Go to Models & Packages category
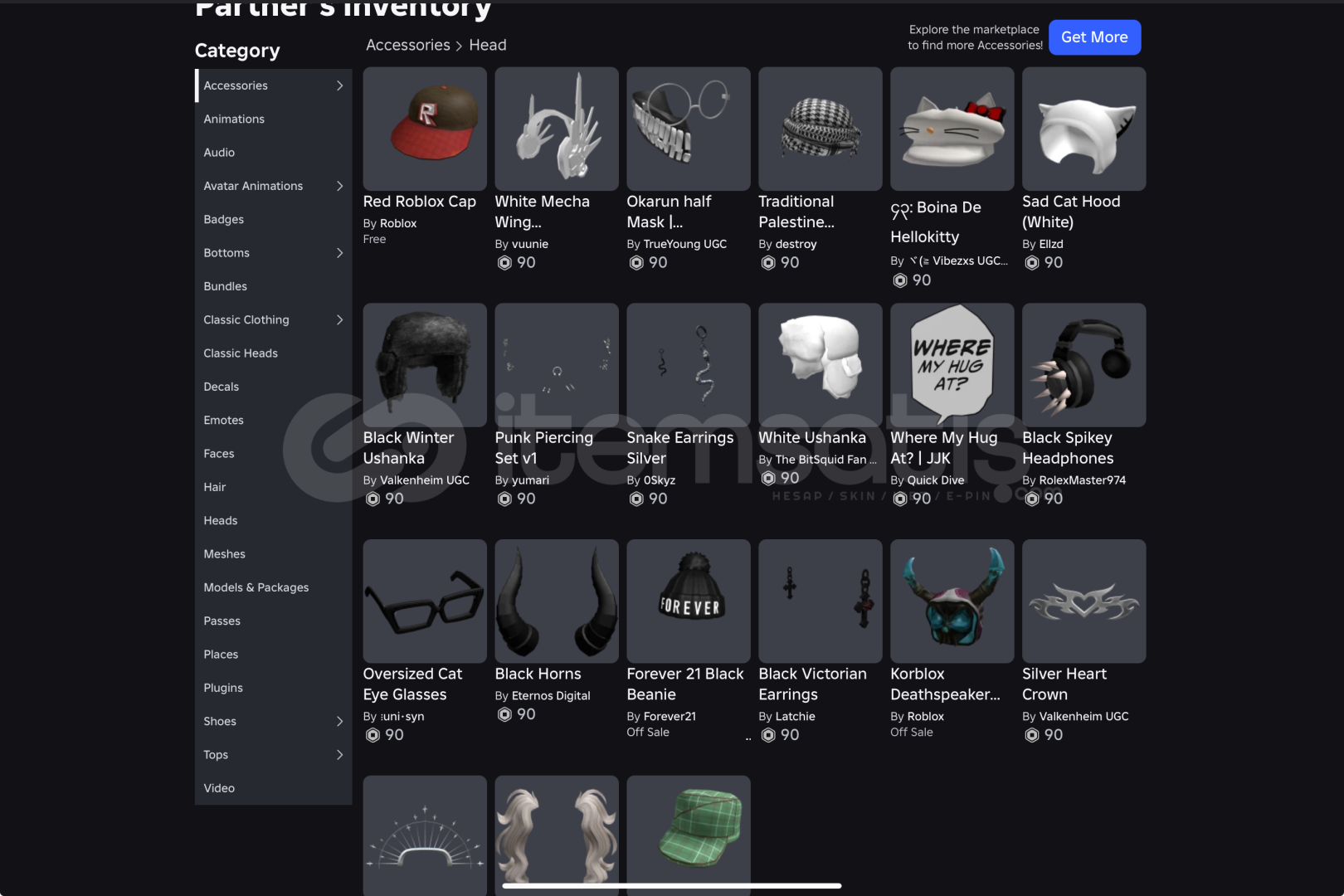Image resolution: width=1344 pixels, height=896 pixels. pyautogui.click(x=256, y=587)
